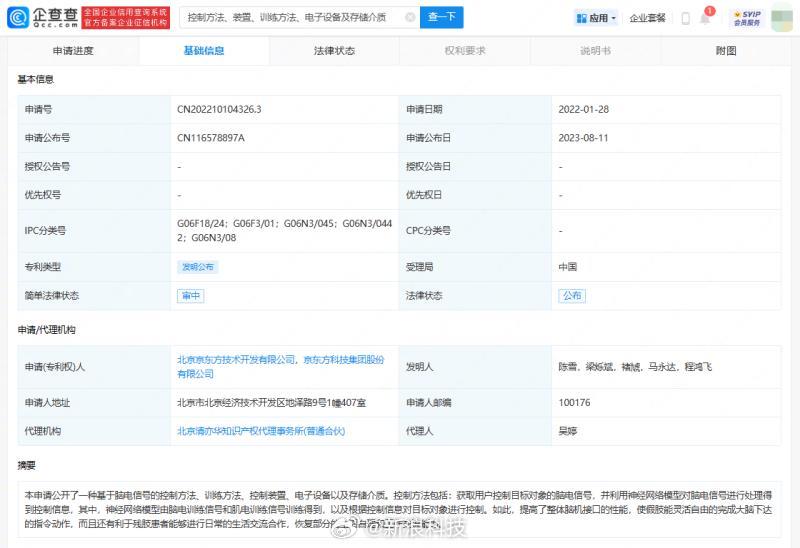
Task: Open the 说明书 tab
Action: 595,51
